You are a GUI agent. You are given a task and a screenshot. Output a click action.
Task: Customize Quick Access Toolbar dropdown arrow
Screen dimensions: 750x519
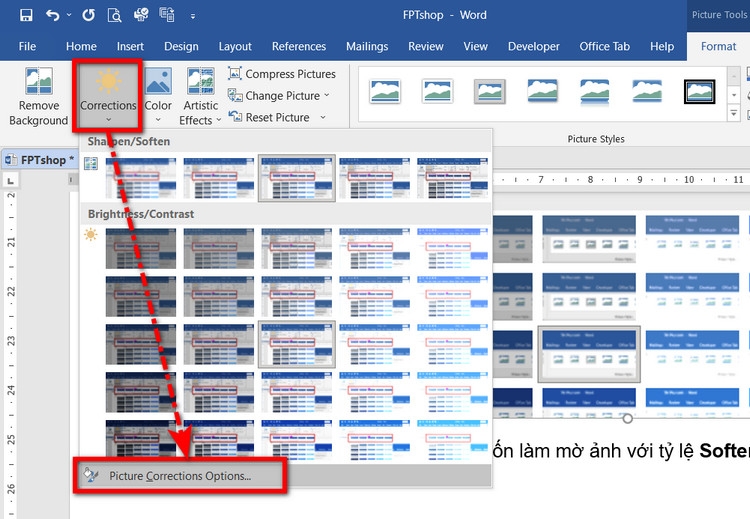193,16
